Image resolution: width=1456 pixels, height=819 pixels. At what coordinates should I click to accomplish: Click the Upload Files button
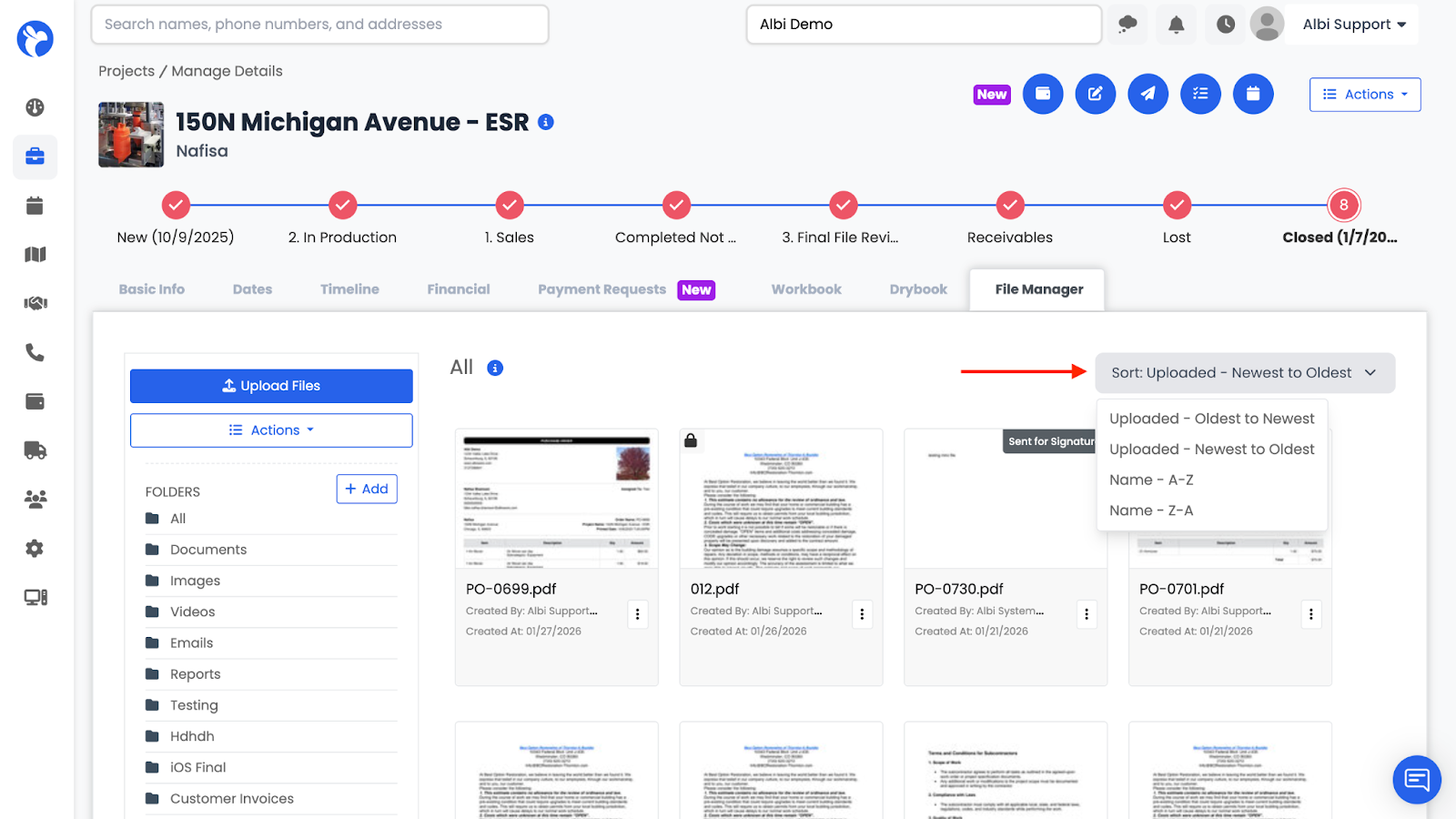(x=271, y=386)
